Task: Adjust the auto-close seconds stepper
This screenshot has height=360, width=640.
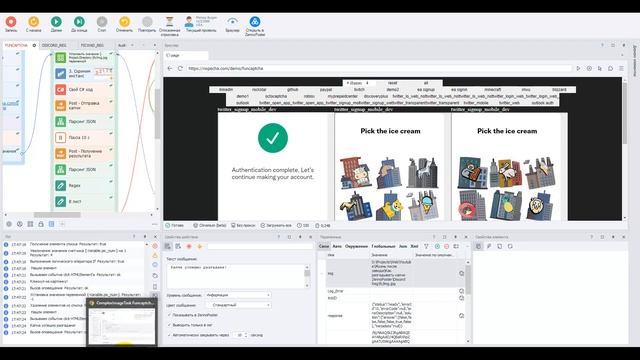Action: click(246, 335)
